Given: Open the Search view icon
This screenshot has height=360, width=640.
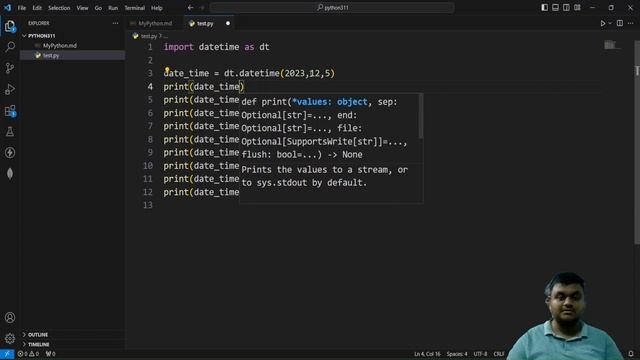Looking at the screenshot, I should tap(10, 47).
